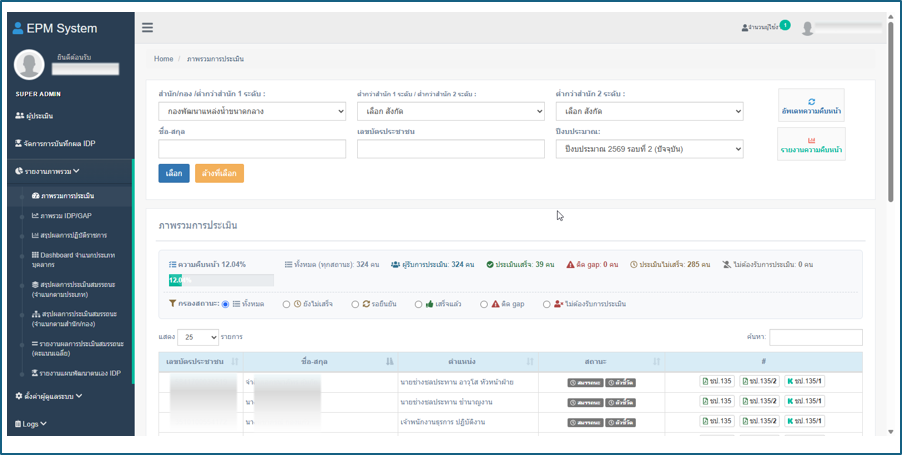The image size is (902, 455).
Task: Open the ปีงบประมาณ fiscal year dropdown
Action: coord(649,149)
